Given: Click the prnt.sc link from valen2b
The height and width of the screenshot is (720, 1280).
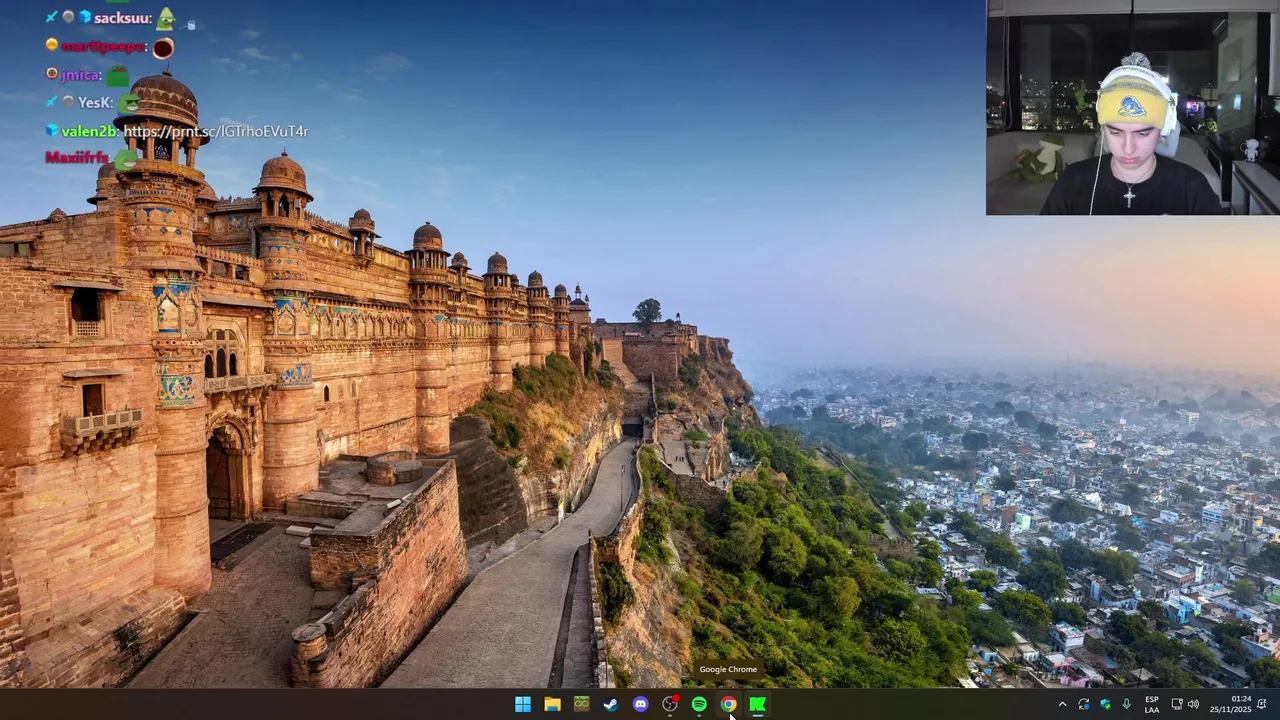Looking at the screenshot, I should [216, 131].
